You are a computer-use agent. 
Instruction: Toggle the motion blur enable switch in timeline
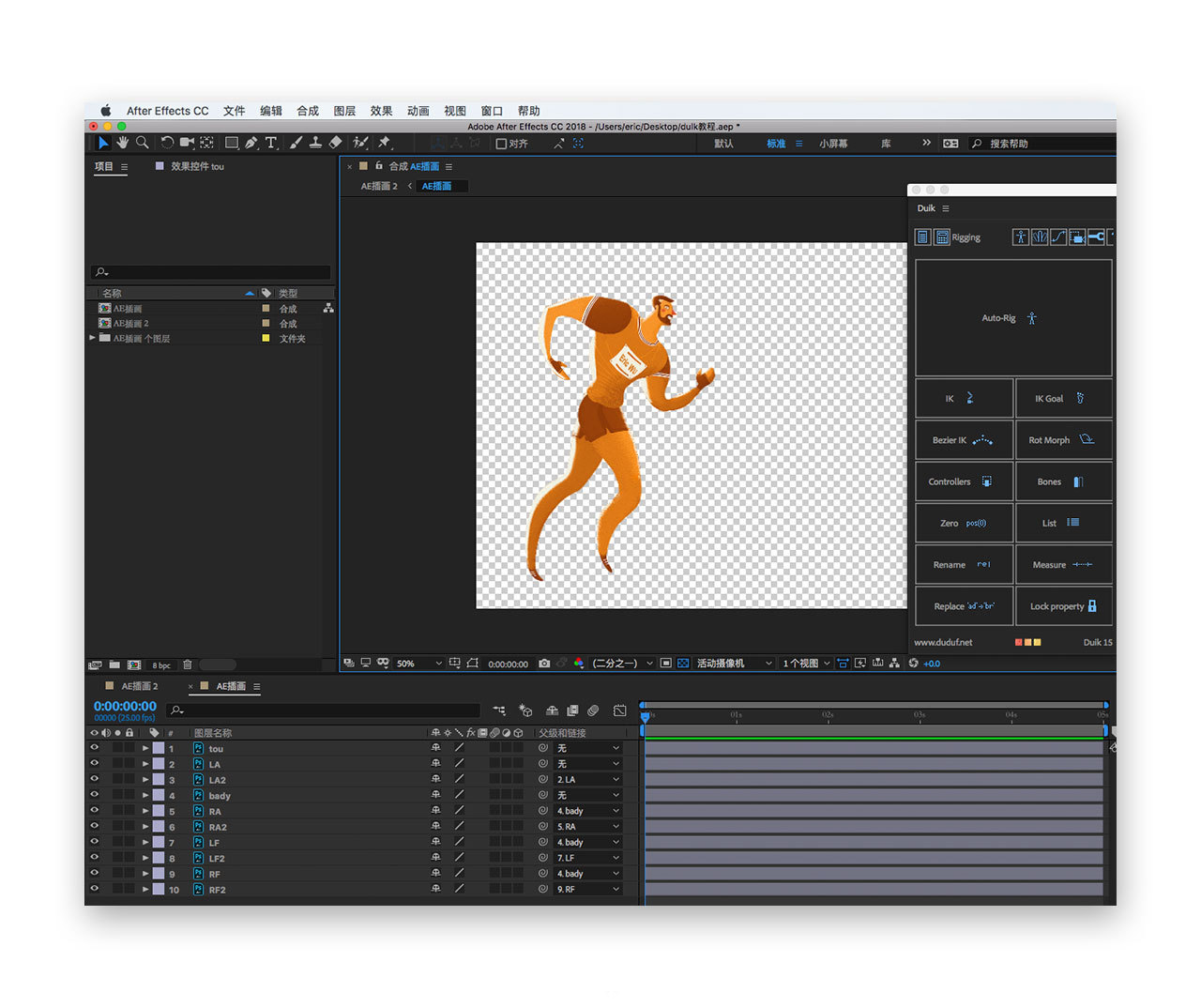[x=593, y=710]
